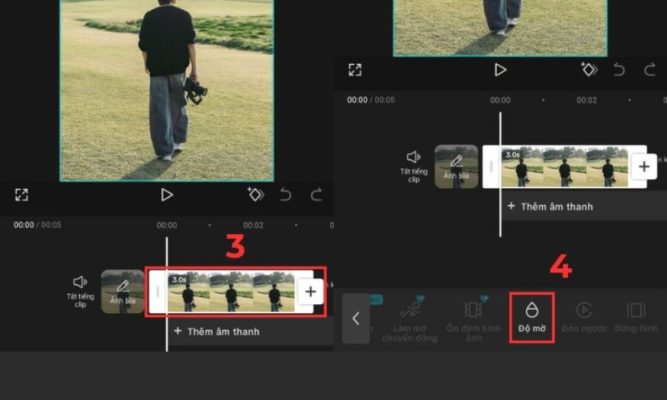This screenshot has height=400, width=667.
Task: Add audio via right Thêm âm thanh
Action: pos(549,206)
